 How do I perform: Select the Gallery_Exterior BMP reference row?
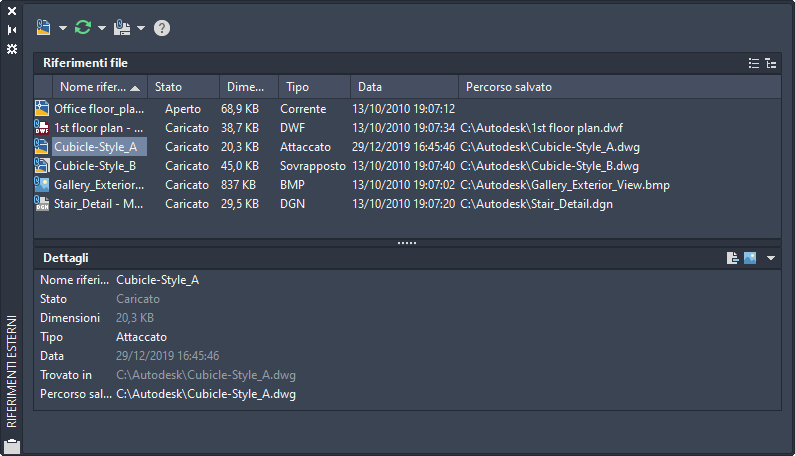coord(95,185)
